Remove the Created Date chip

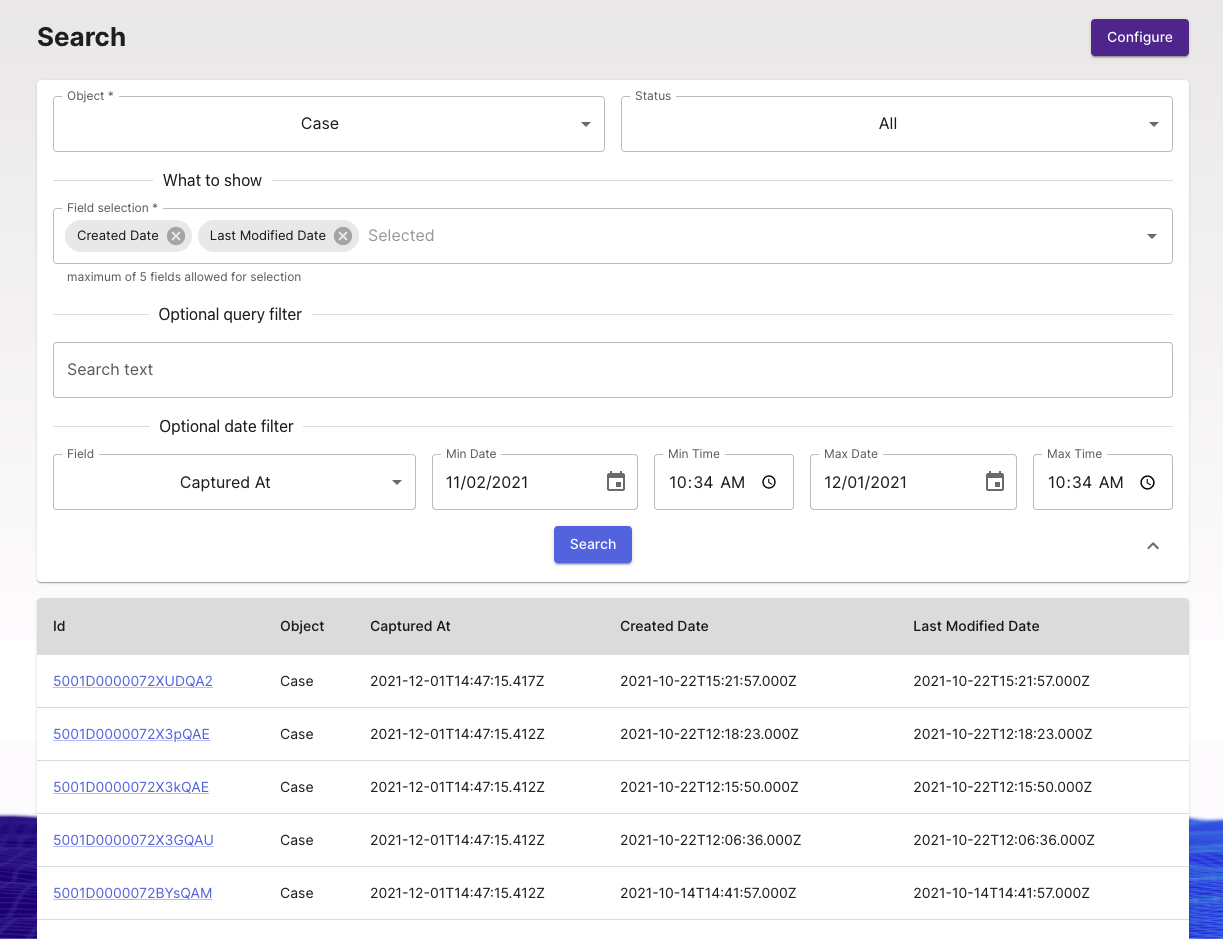pyautogui.click(x=176, y=236)
